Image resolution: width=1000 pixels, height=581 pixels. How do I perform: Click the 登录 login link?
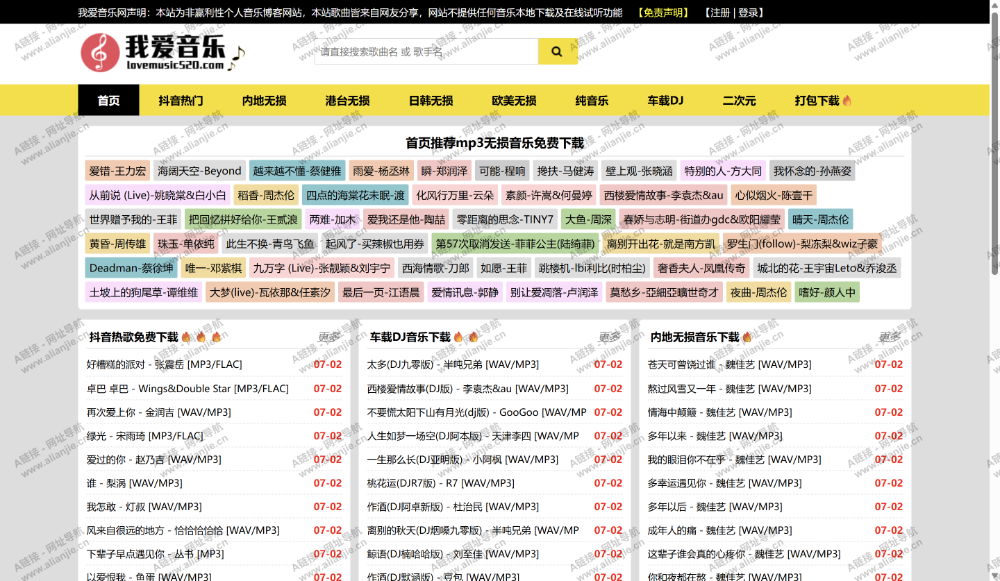tap(747, 12)
